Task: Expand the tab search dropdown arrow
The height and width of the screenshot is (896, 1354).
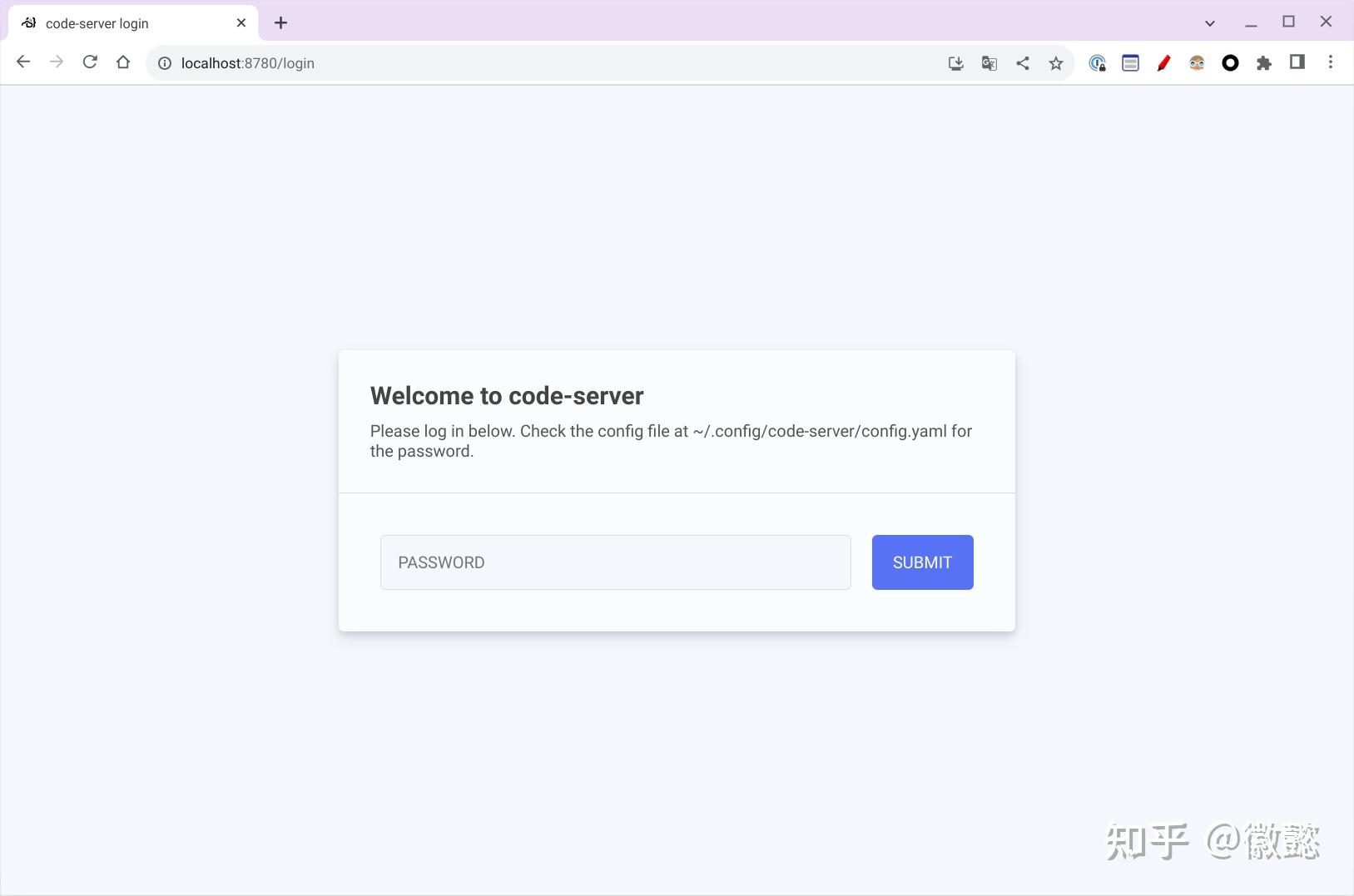Action: point(1210,23)
